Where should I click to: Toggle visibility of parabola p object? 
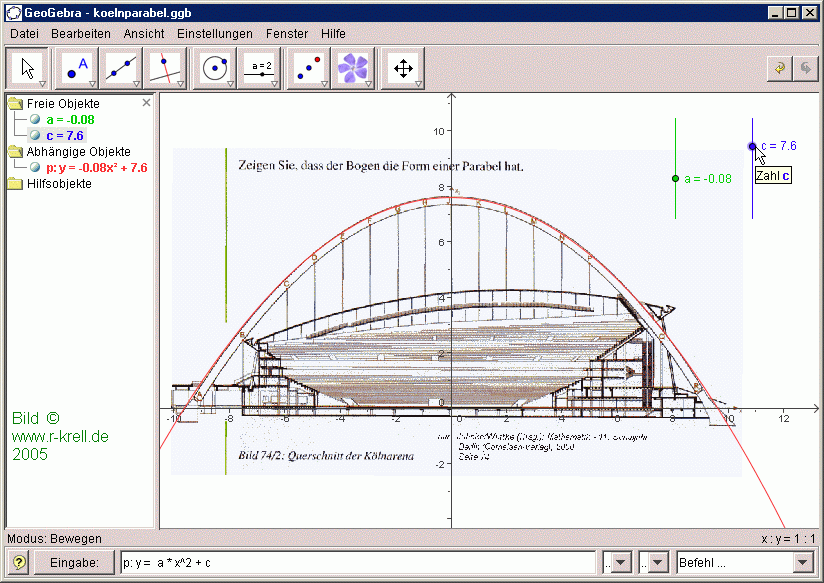(35, 168)
